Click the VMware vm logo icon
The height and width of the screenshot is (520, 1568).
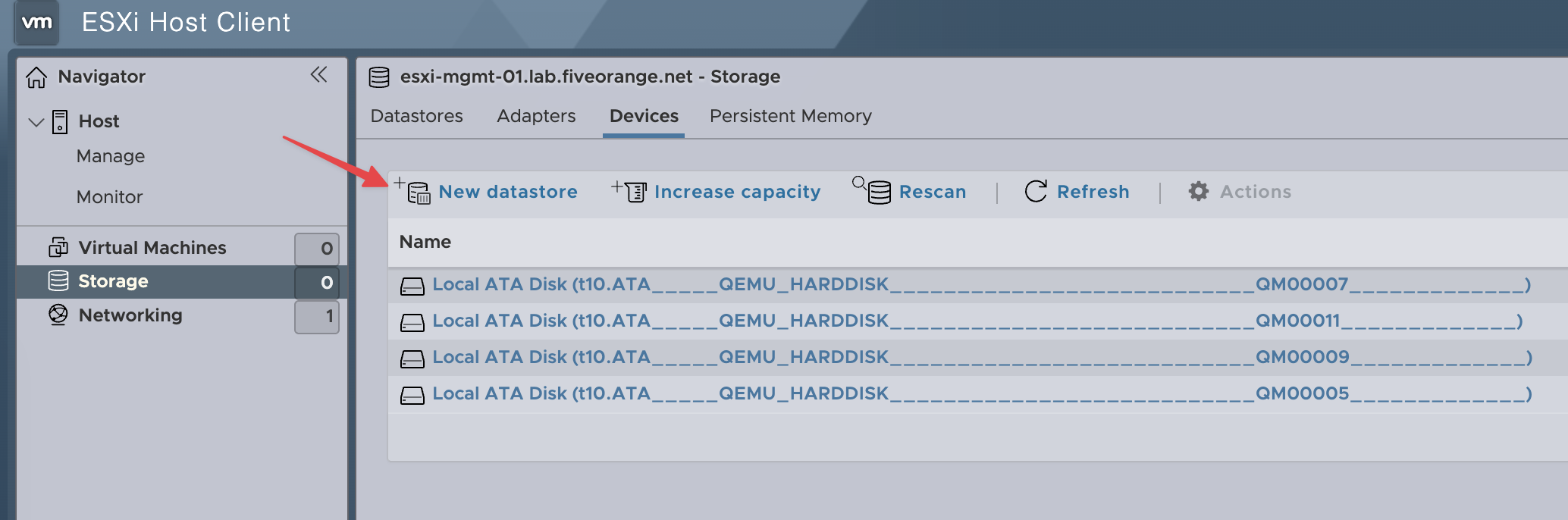coord(36,22)
